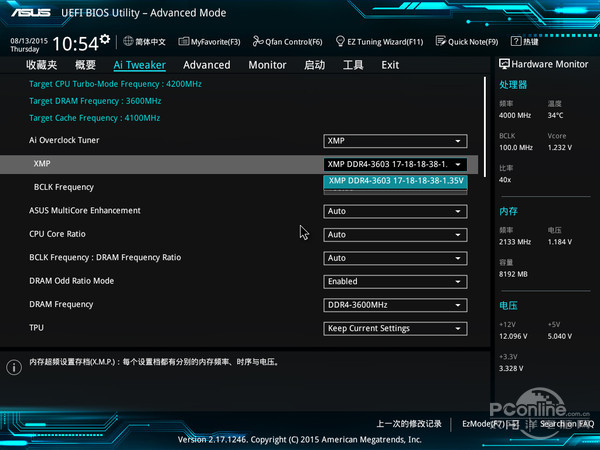The width and height of the screenshot is (600, 450).
Task: Click the Ai Overclock Tuner label
Action: click(x=64, y=140)
